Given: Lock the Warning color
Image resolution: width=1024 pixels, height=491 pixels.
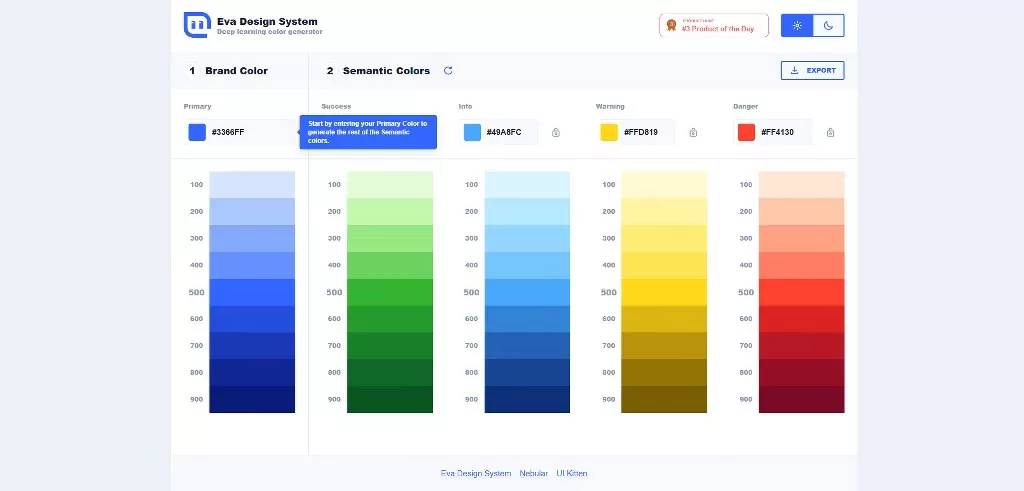Looking at the screenshot, I should click(x=693, y=133).
